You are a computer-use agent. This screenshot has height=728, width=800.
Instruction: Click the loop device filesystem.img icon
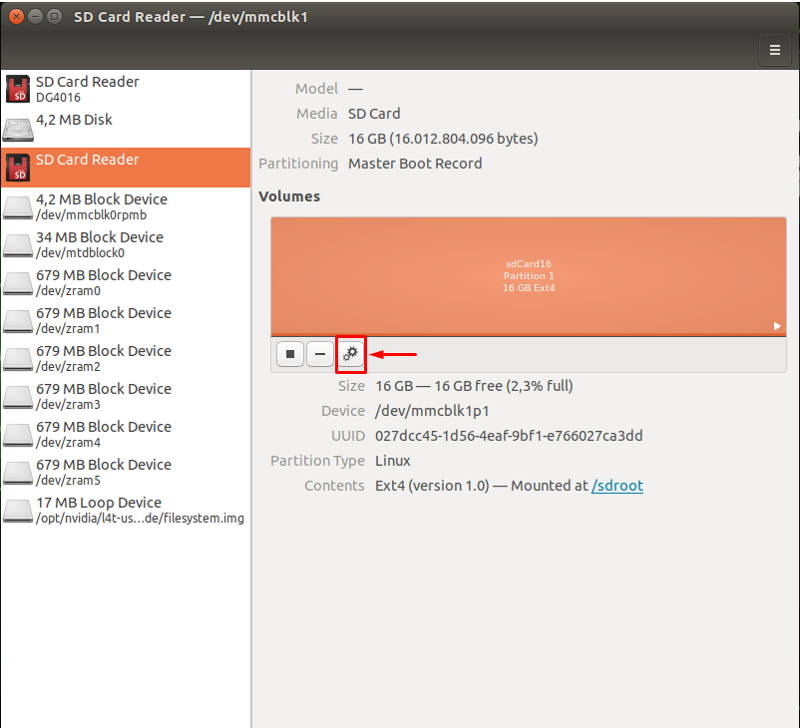[18, 510]
